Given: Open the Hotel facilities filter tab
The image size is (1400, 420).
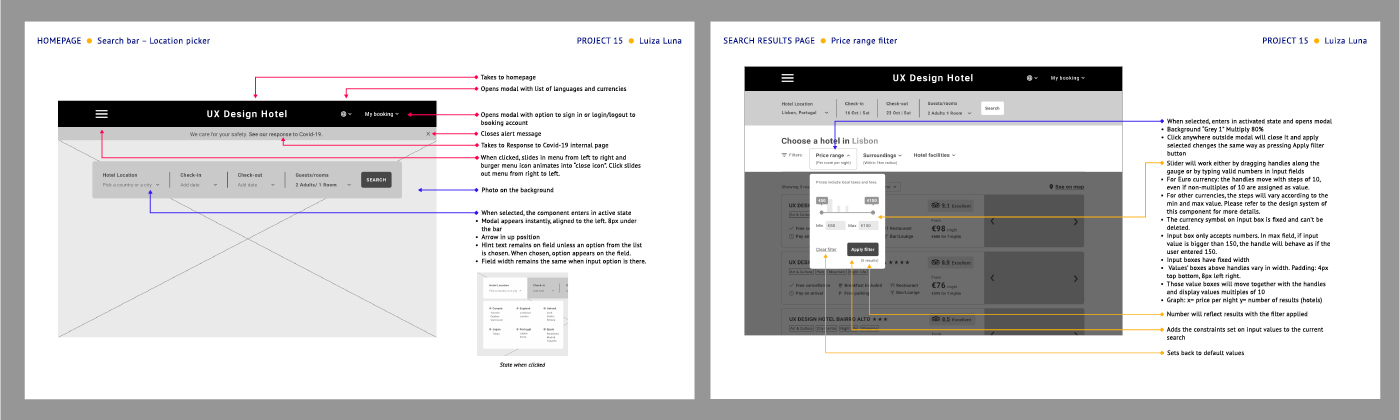Looking at the screenshot, I should pyautogui.click(x=934, y=155).
